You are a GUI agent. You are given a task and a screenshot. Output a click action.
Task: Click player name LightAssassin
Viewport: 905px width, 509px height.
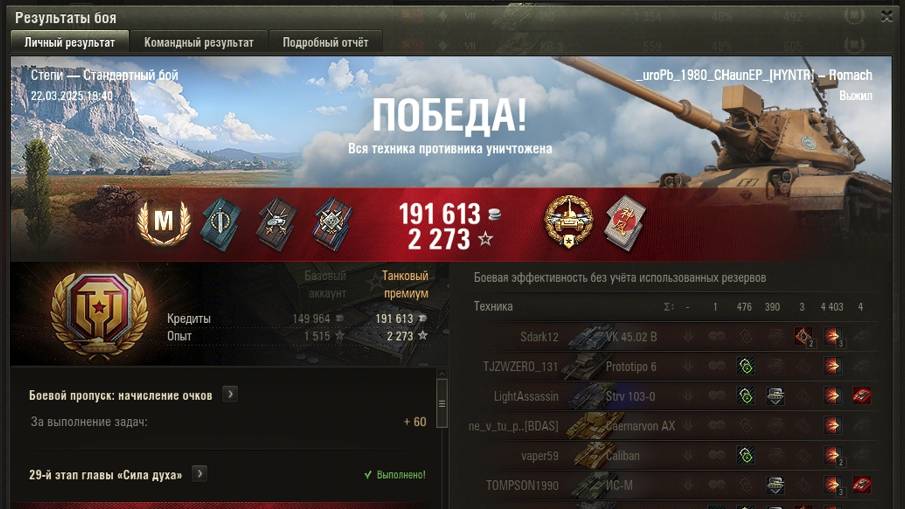click(526, 396)
